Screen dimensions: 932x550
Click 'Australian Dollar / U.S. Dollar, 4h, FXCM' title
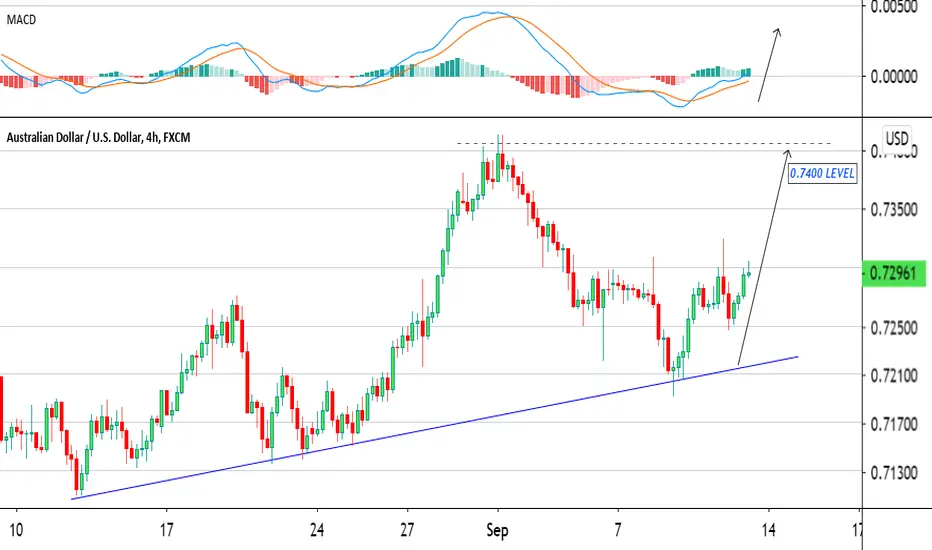tap(99, 138)
